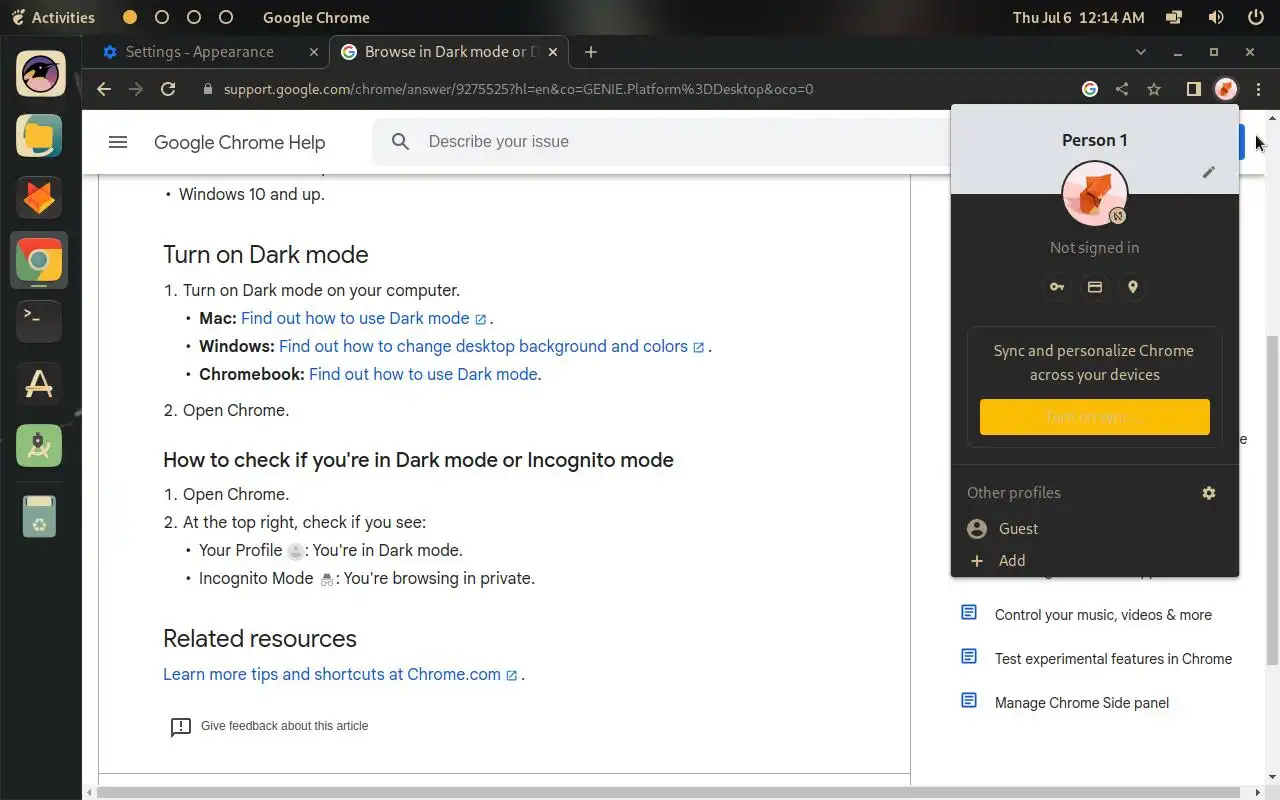Bookmark this tab with the star icon
This screenshot has width=1280, height=800.
[x=1154, y=89]
